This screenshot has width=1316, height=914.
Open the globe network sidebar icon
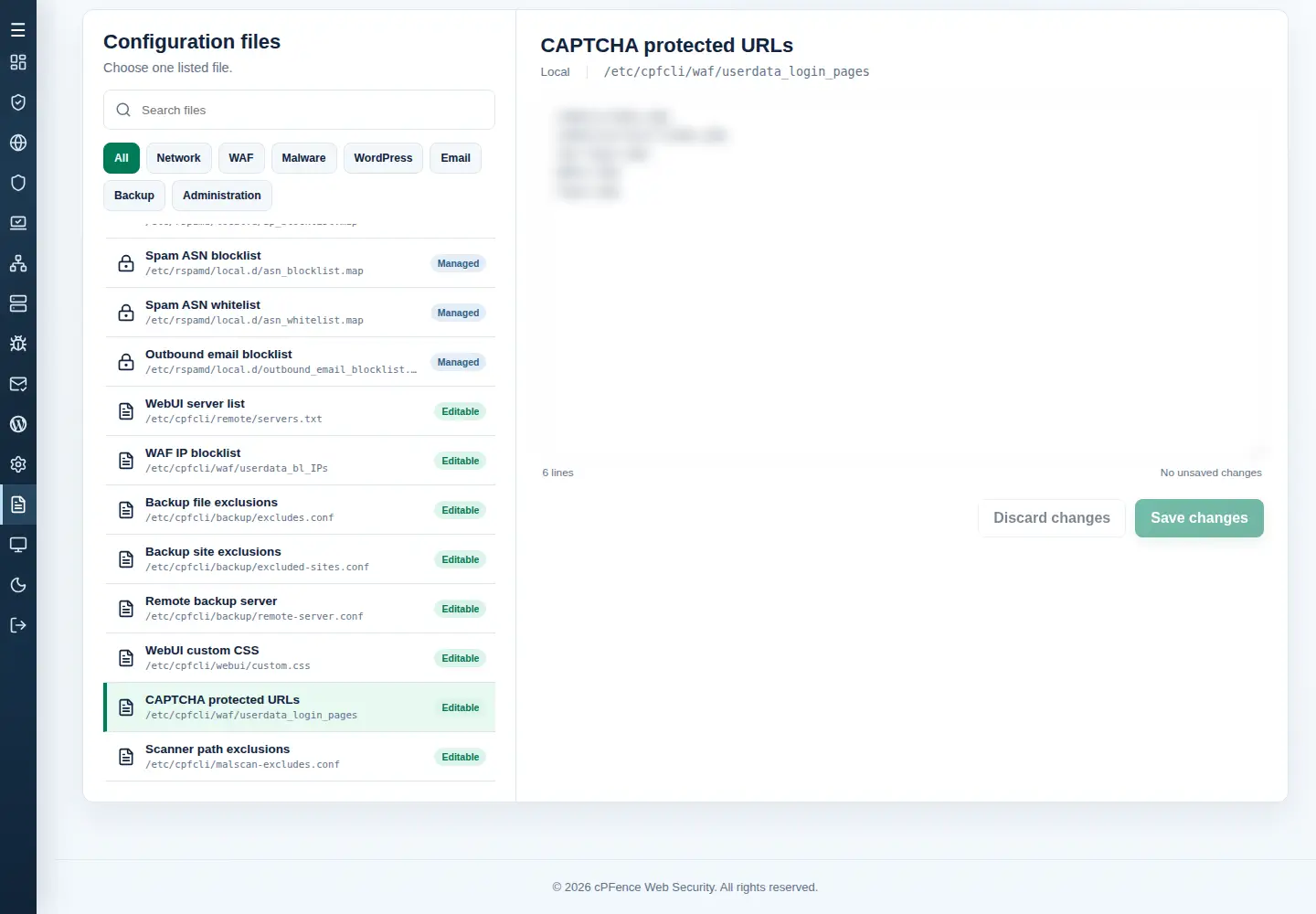pos(18,143)
